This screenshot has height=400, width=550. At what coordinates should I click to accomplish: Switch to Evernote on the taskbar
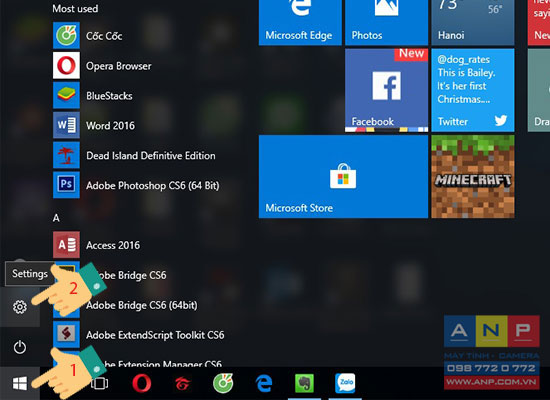(304, 383)
